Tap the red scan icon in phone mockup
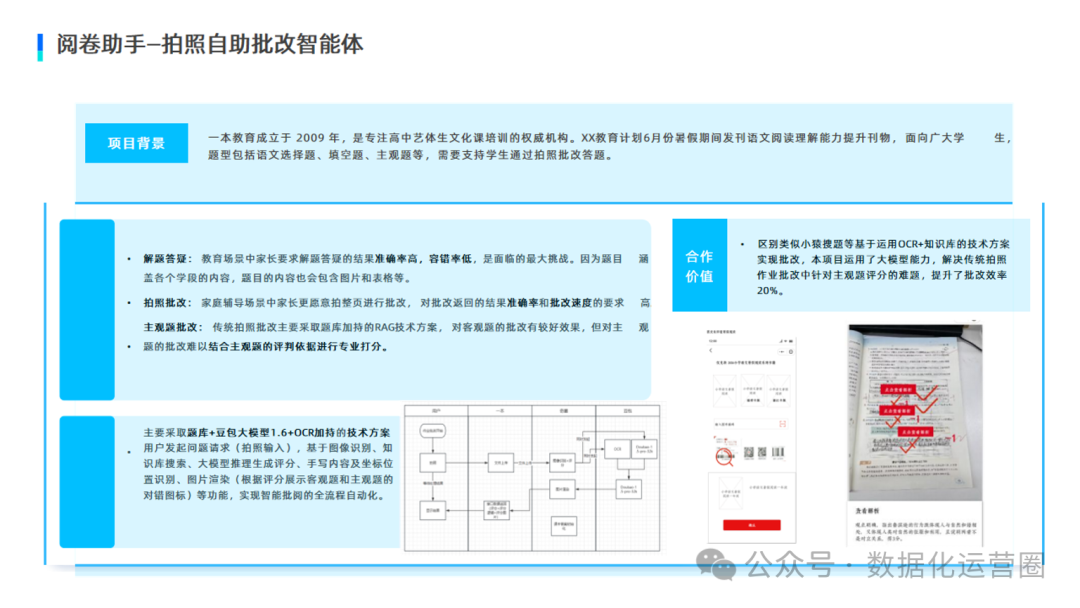 coord(782,424)
